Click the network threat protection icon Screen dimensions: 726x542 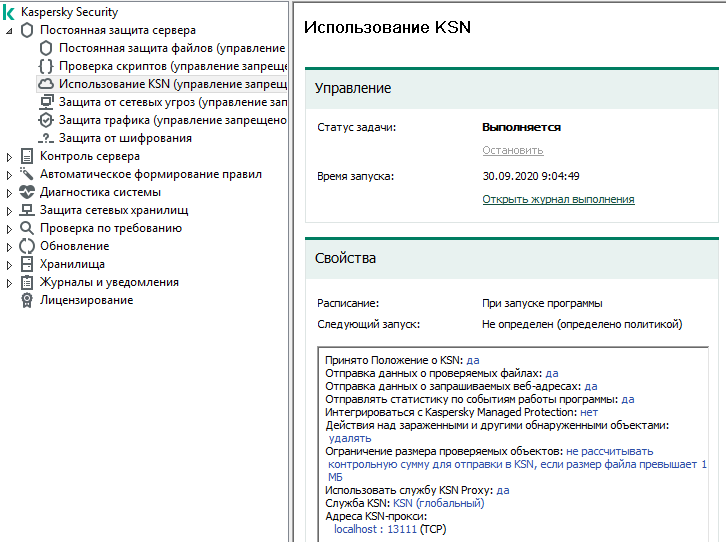click(x=46, y=102)
